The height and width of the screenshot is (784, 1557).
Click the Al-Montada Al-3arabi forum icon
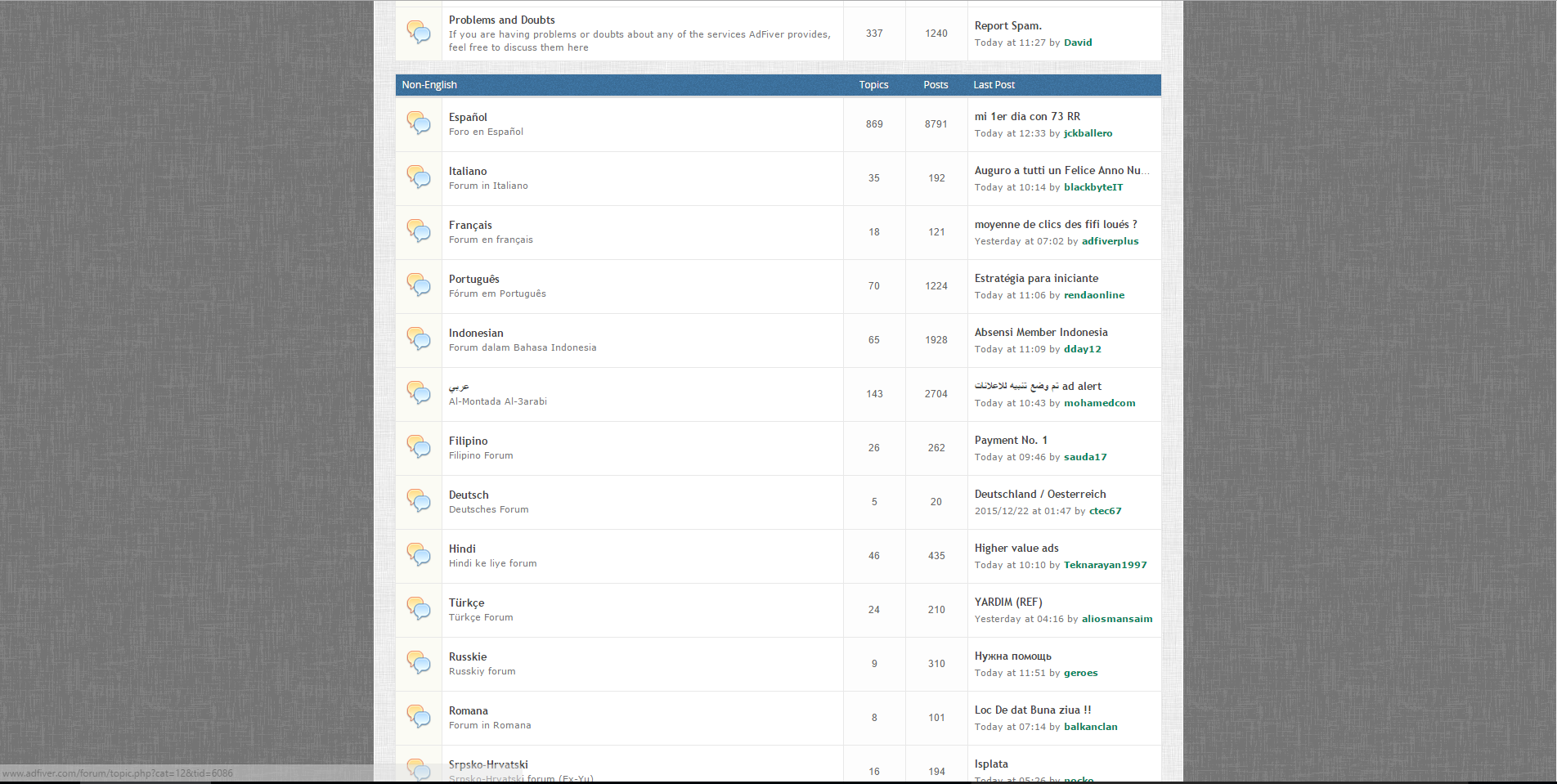[x=419, y=393]
